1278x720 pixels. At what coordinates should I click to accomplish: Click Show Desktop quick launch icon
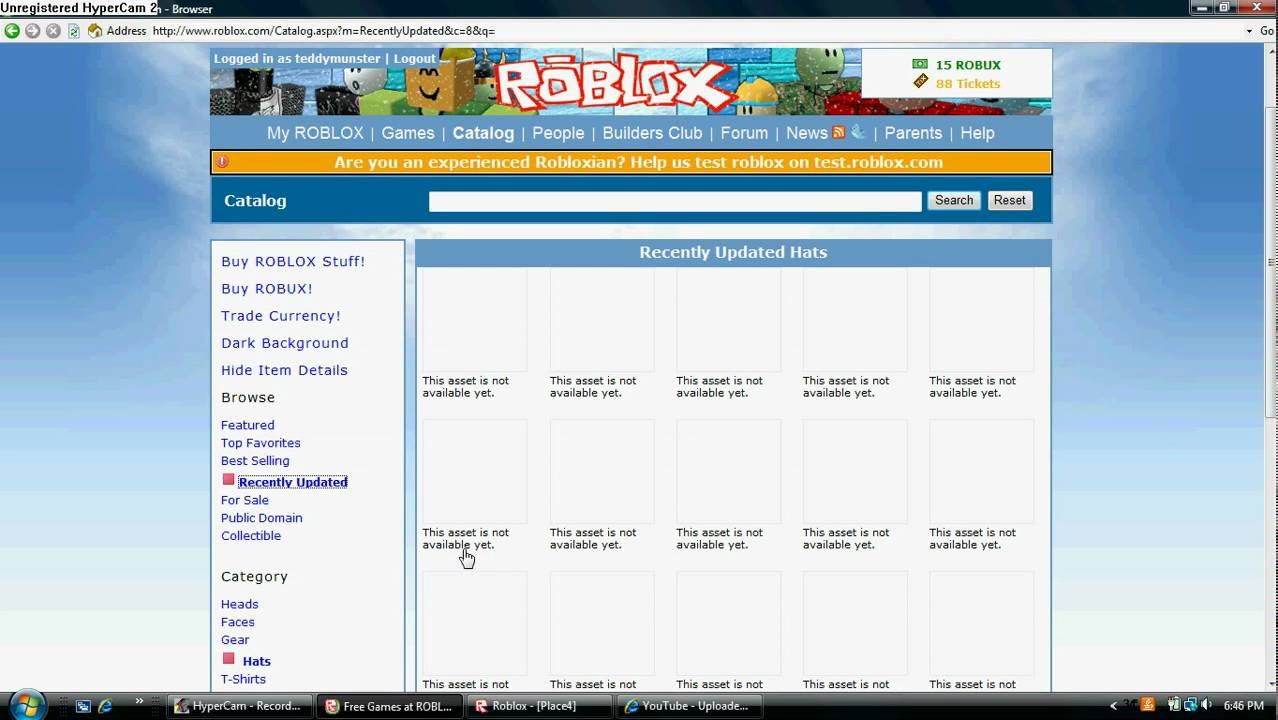pos(84,706)
